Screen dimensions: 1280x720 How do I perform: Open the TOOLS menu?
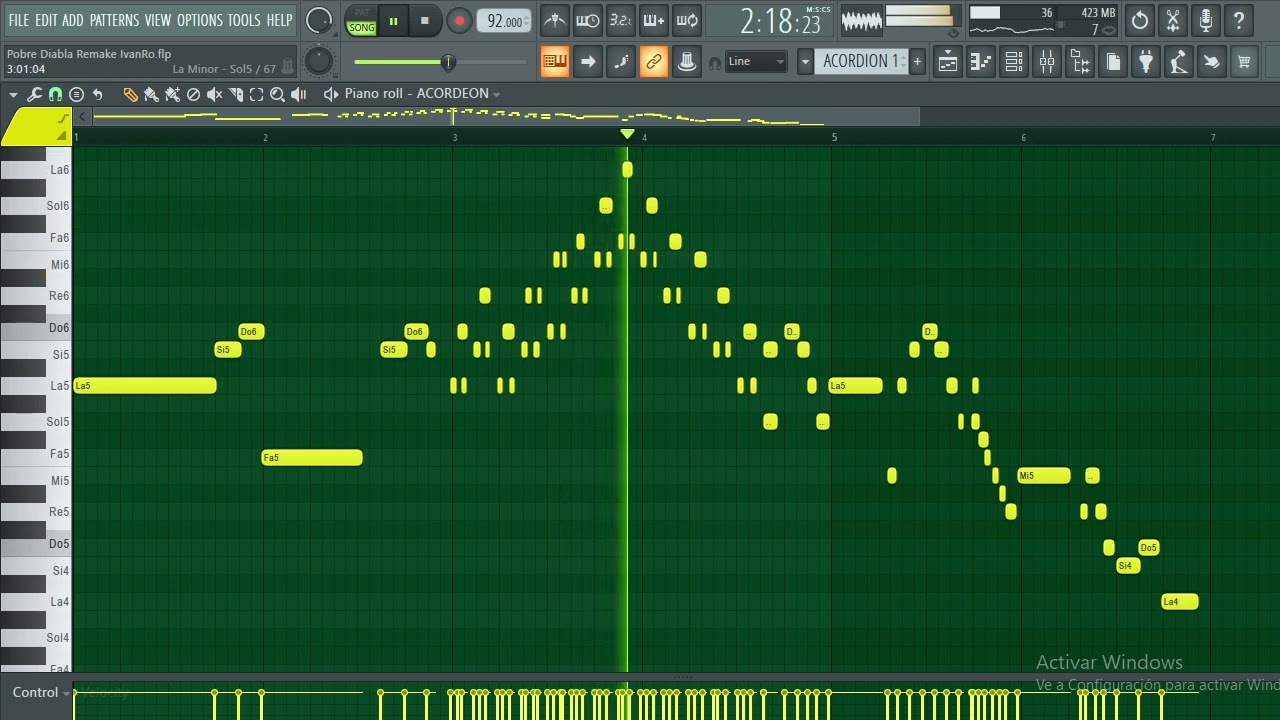tap(243, 20)
